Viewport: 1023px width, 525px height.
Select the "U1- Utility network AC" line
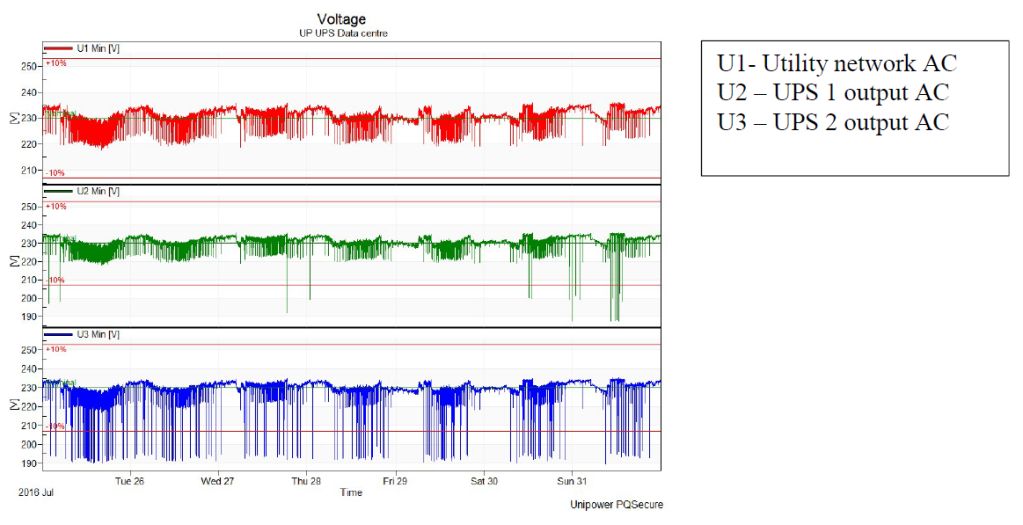pyautogui.click(x=837, y=63)
